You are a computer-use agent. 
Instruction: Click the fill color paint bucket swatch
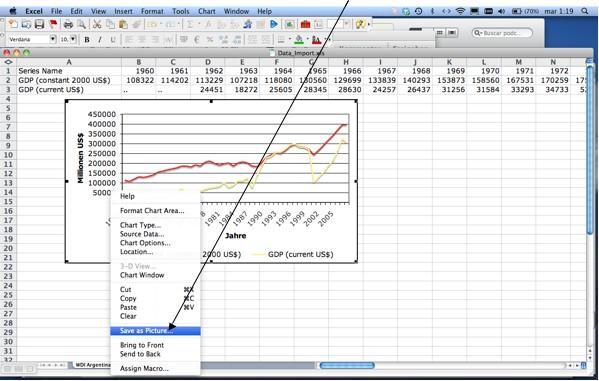click(x=299, y=39)
